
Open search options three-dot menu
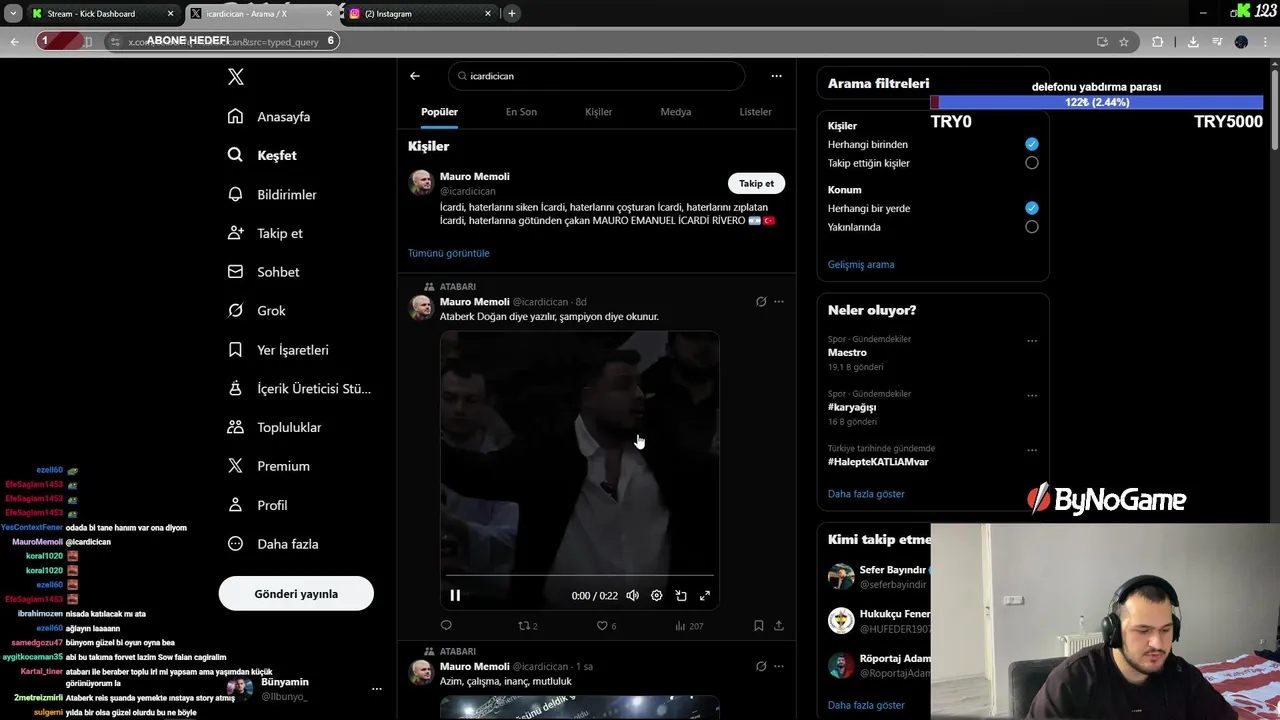tap(776, 76)
